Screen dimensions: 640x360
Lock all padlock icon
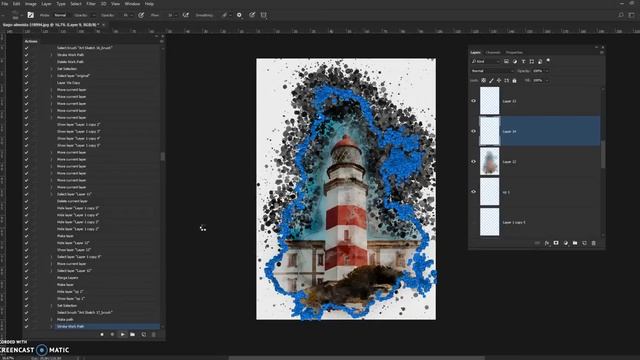[514, 81]
